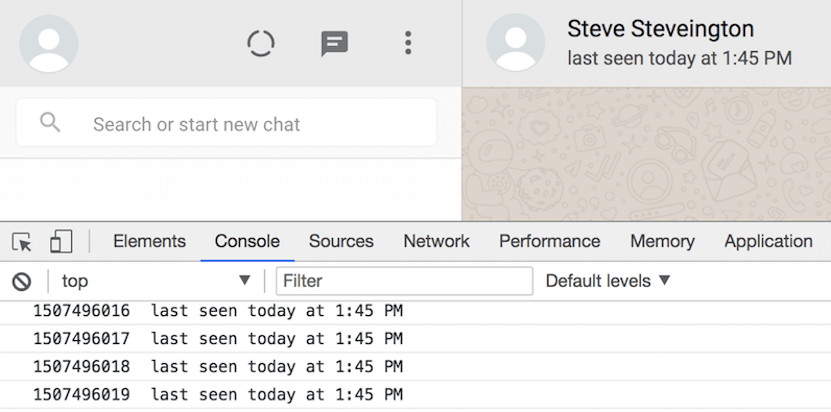Open the top context dropdown

(156, 281)
